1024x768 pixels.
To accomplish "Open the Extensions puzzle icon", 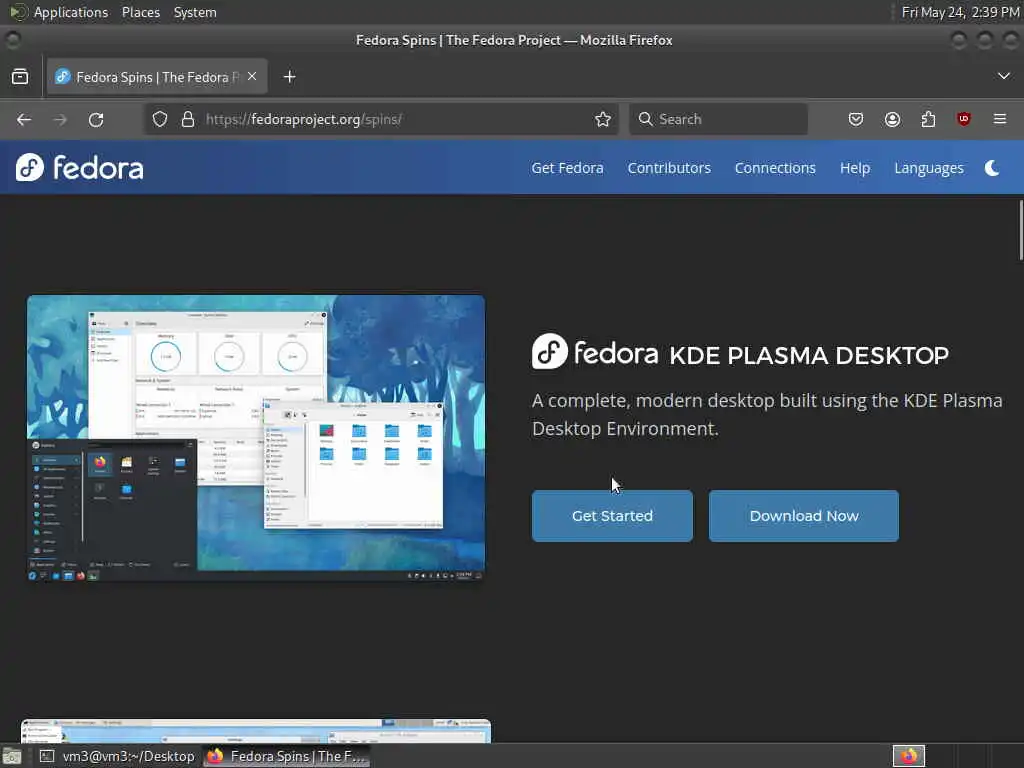I will tap(928, 120).
